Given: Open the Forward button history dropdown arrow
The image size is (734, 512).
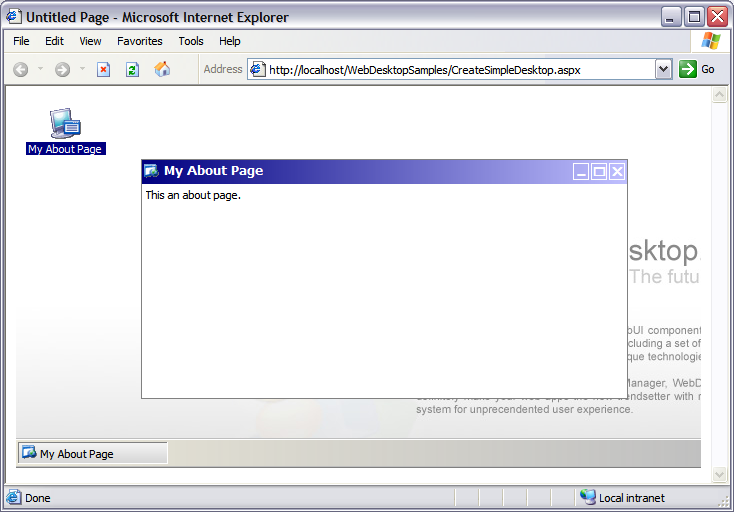Looking at the screenshot, I should point(81,69).
